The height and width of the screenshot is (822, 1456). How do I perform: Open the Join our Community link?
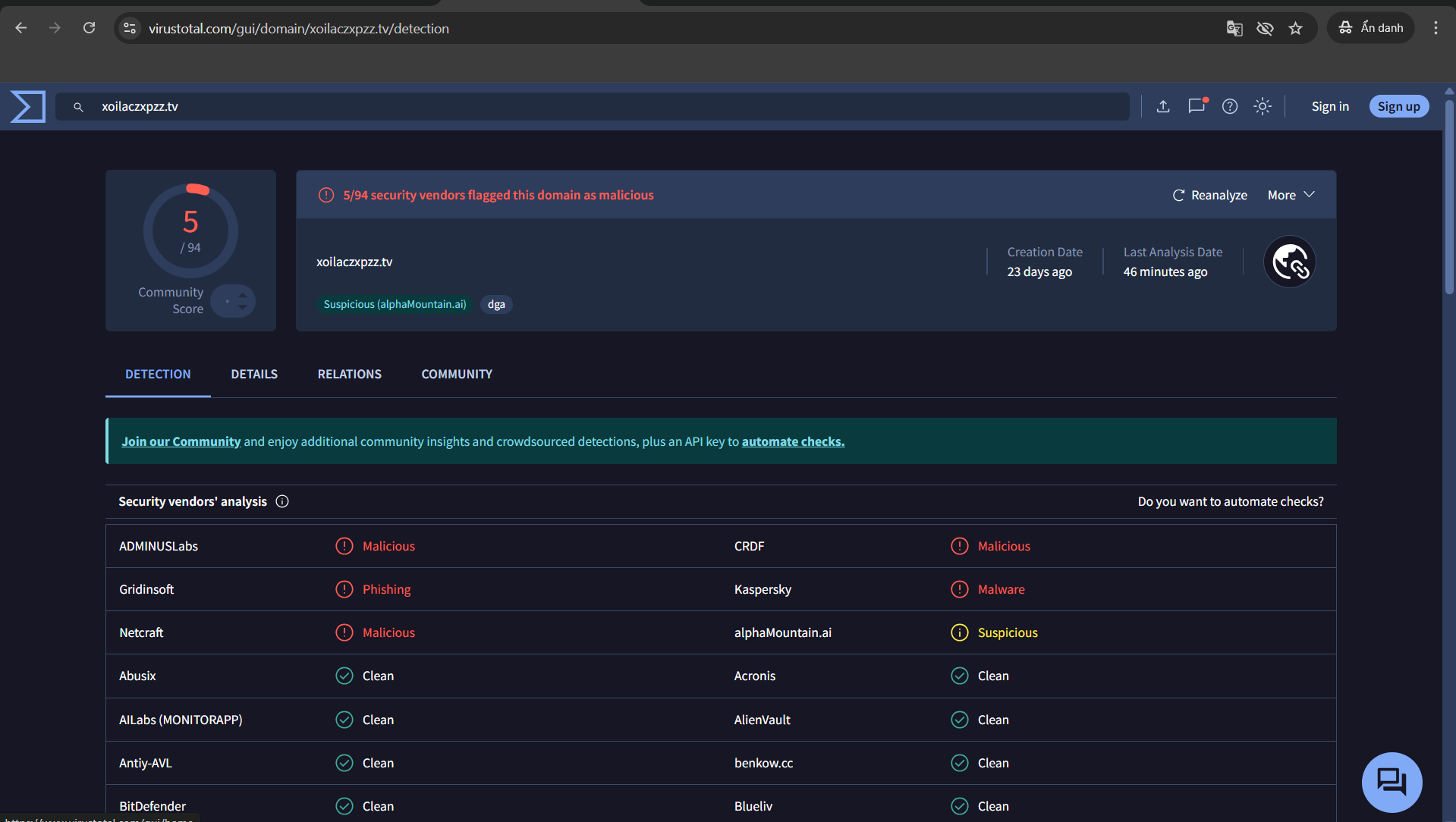(x=181, y=441)
